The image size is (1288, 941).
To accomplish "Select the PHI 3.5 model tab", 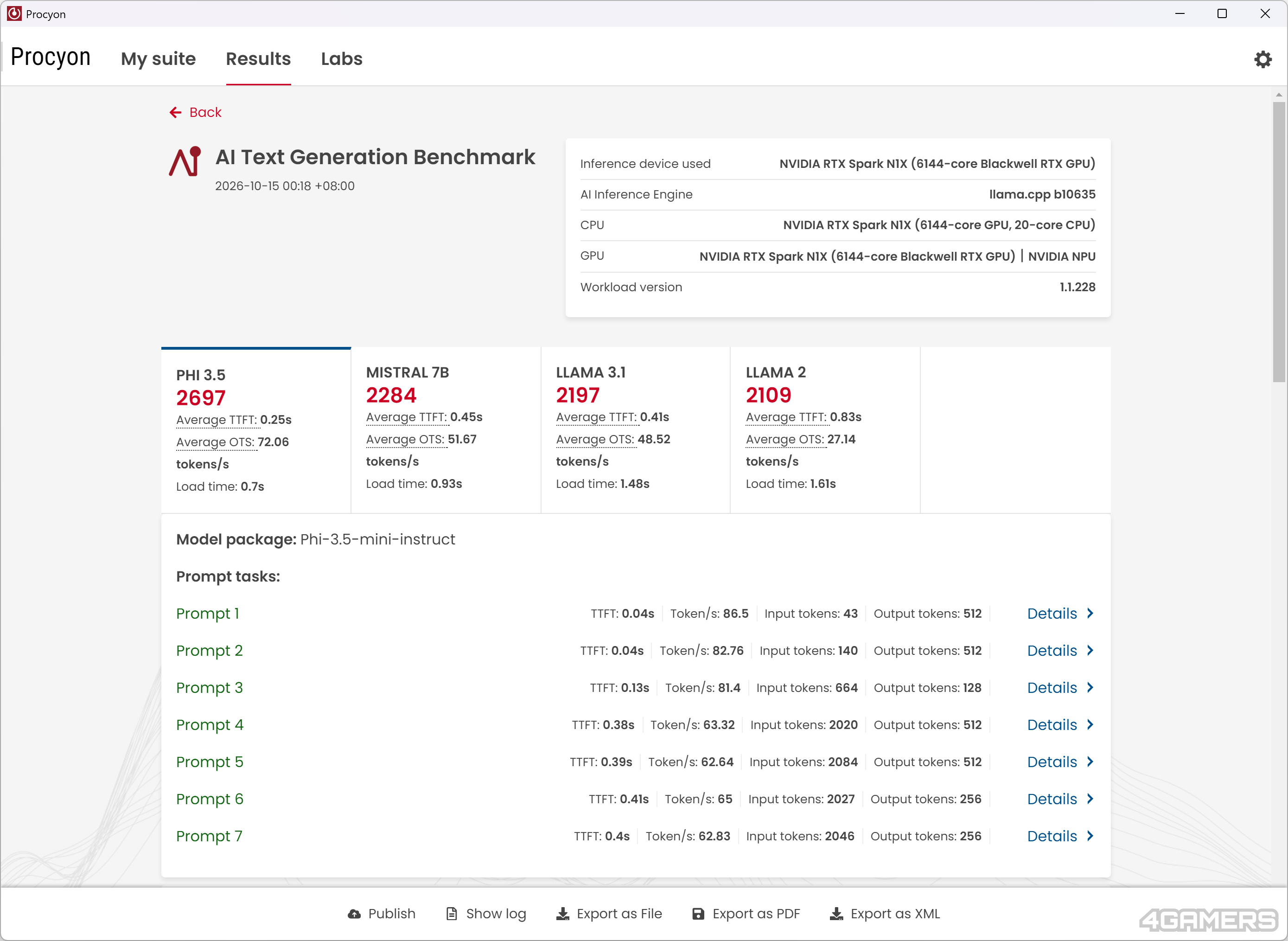I will [256, 430].
